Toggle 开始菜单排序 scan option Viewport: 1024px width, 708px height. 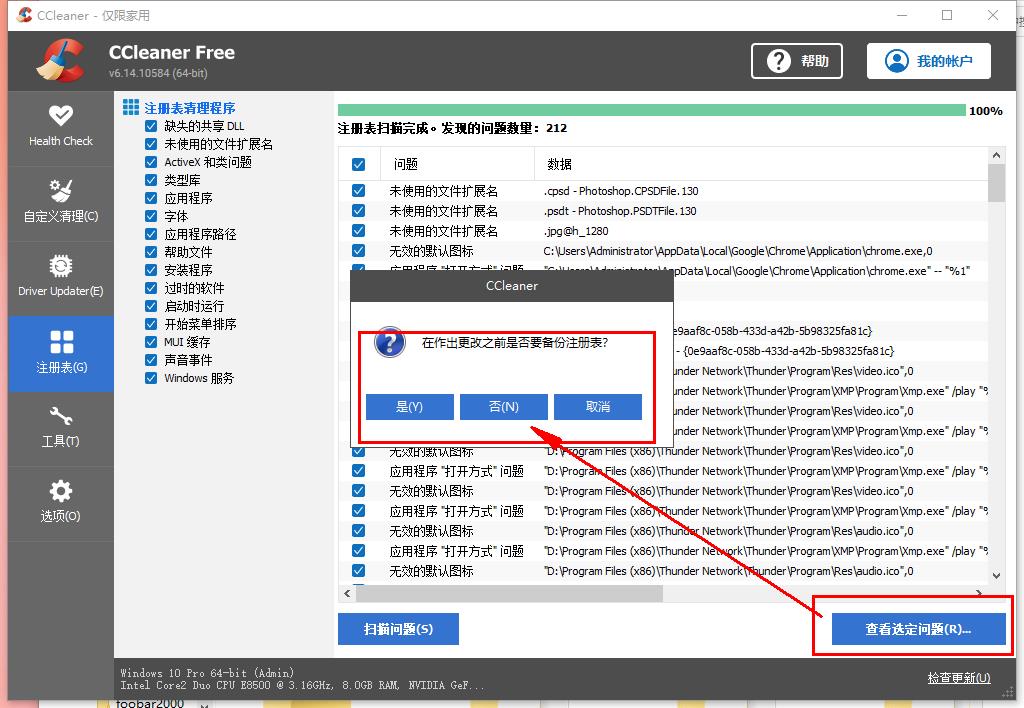[x=149, y=323]
